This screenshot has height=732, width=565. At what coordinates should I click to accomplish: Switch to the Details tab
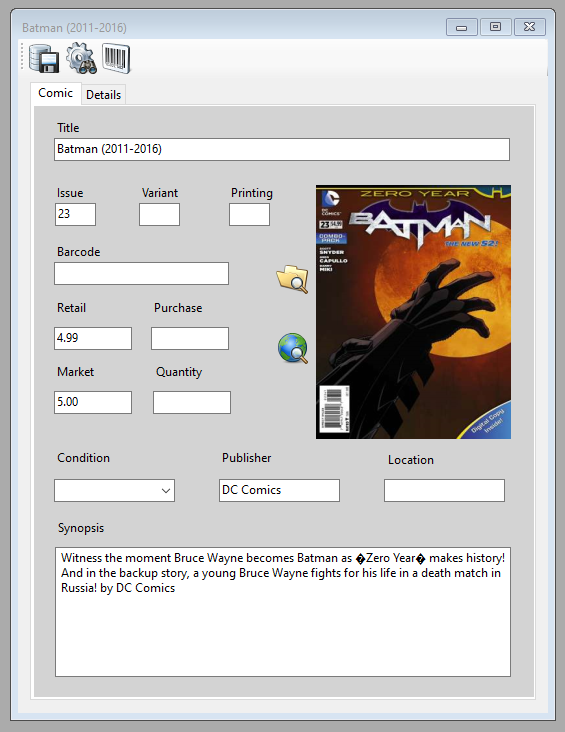(103, 95)
